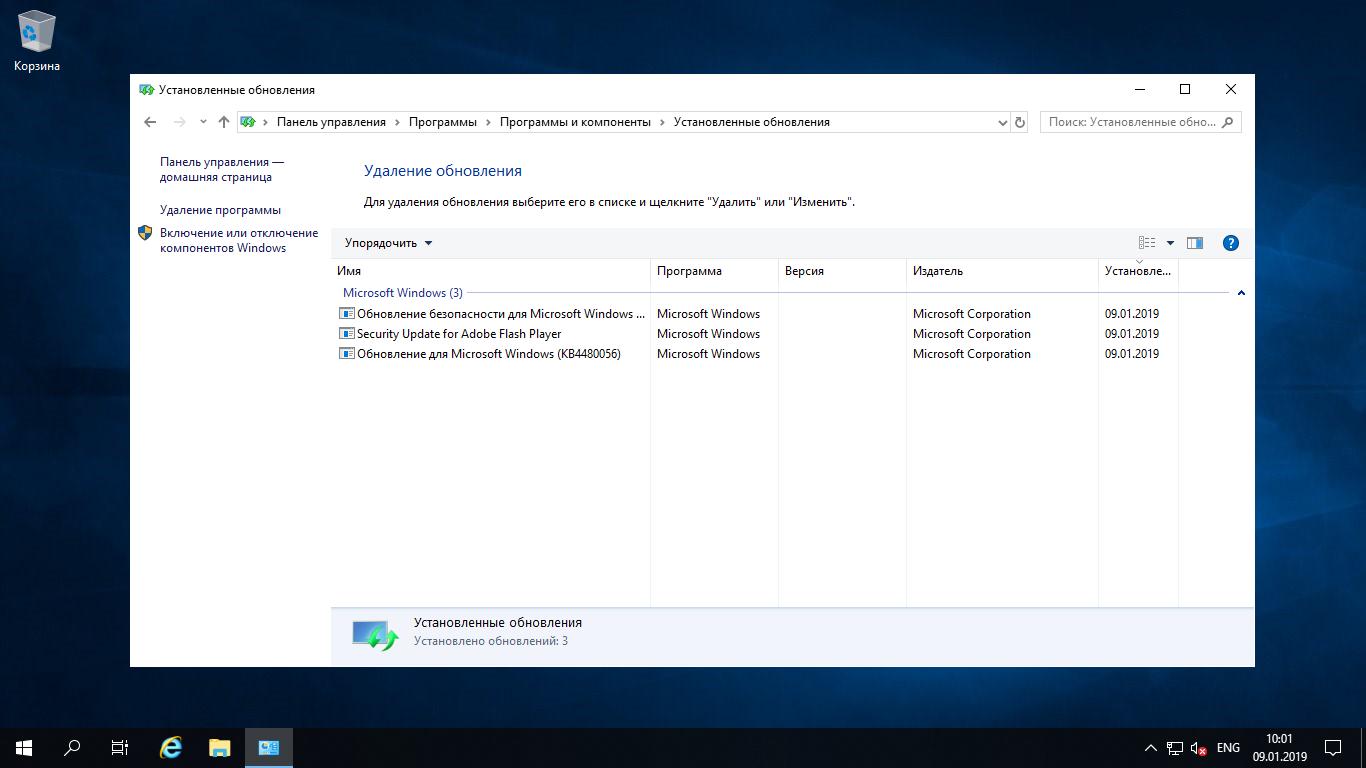Open File Explorer from the taskbar
The image size is (1366, 768).
(x=220, y=747)
